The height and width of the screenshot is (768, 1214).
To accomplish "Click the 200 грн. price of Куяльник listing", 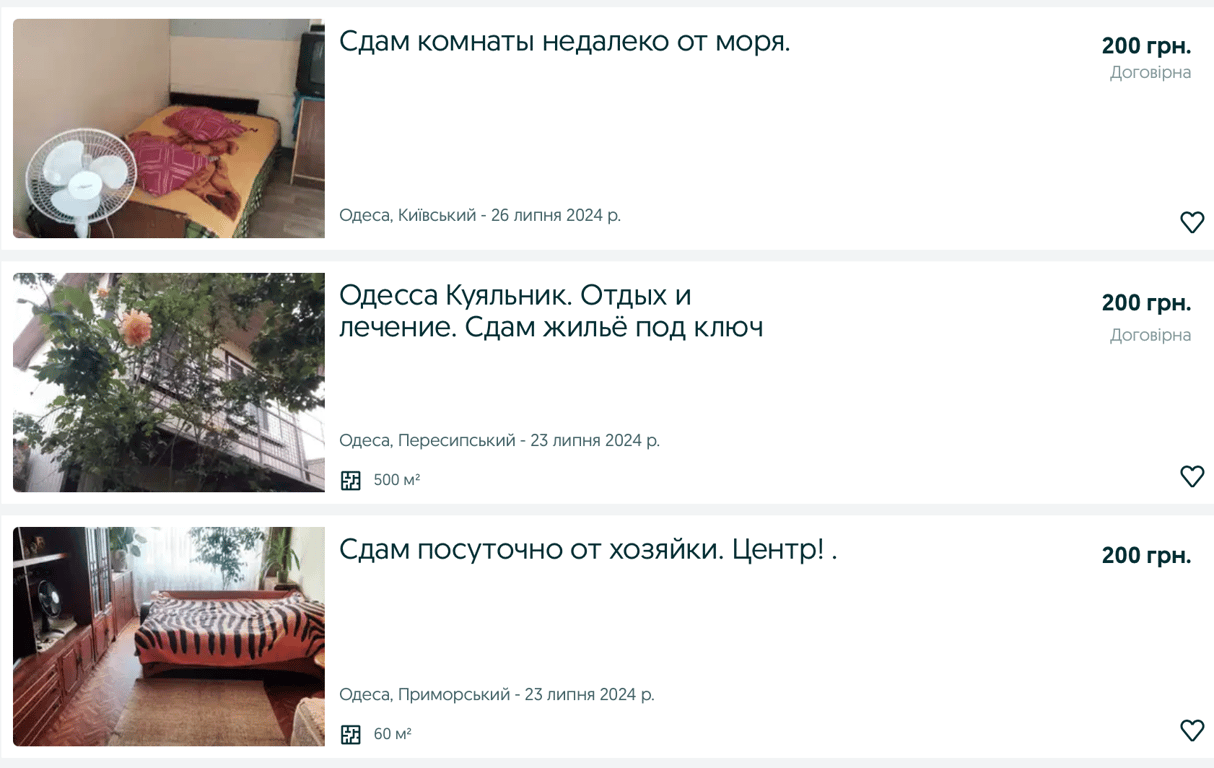I will point(1146,302).
